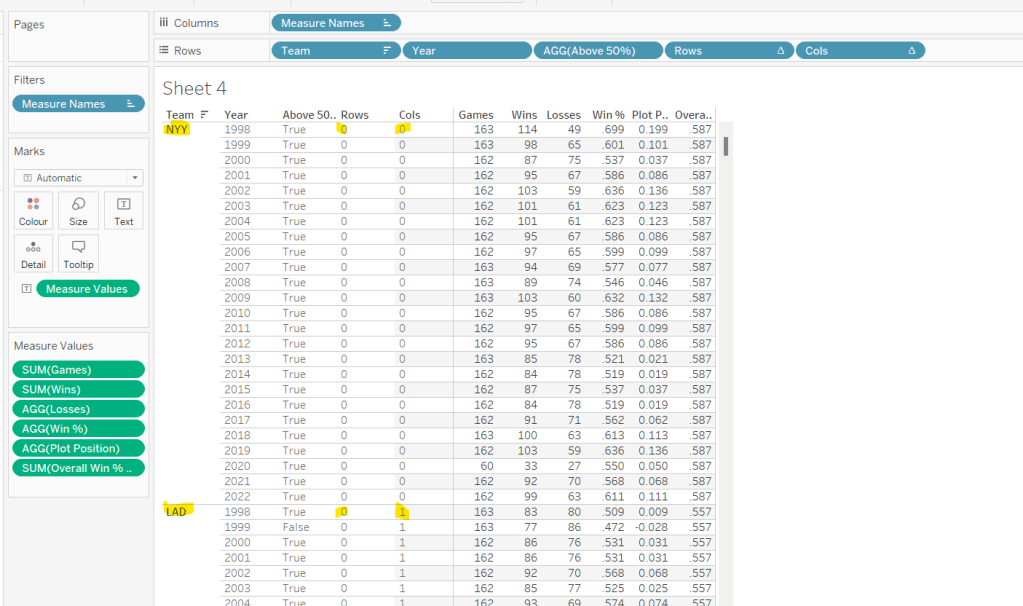Click the SUM(Games) measure value pill
Viewport: 1023px width, 606px height.
pos(78,370)
